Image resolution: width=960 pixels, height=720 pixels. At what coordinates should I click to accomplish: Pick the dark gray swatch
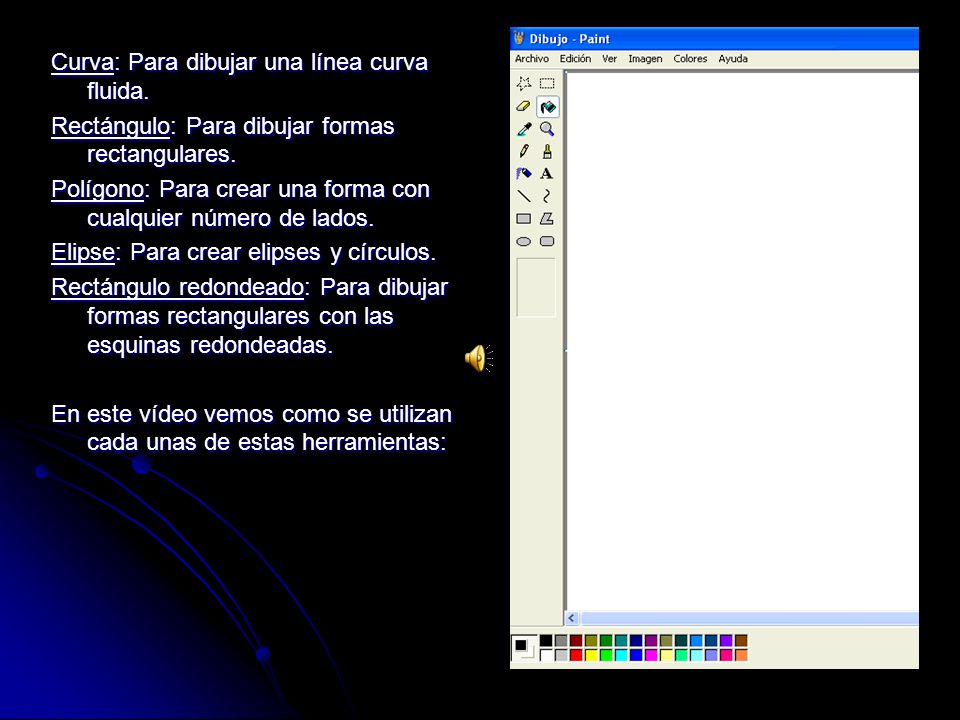click(x=561, y=640)
